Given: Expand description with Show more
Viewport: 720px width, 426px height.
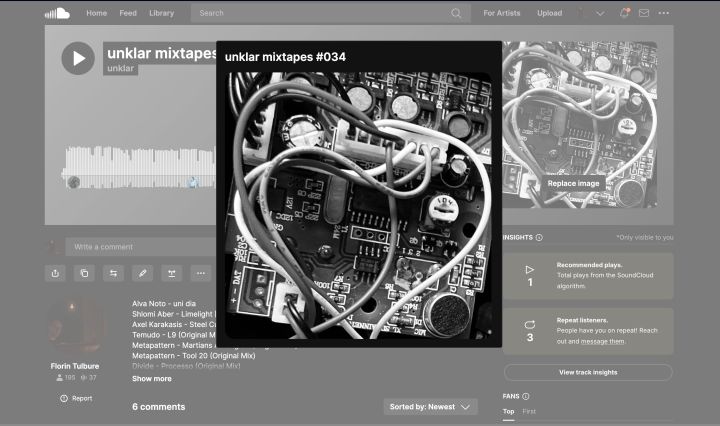Looking at the screenshot, I should [152, 379].
